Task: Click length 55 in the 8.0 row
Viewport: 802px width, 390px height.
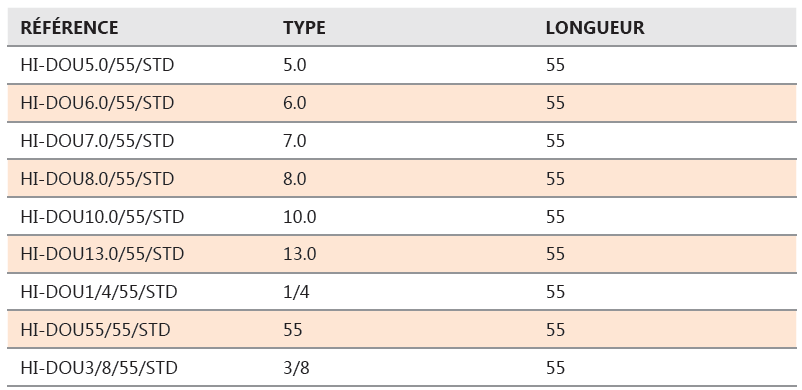Action: [x=555, y=179]
